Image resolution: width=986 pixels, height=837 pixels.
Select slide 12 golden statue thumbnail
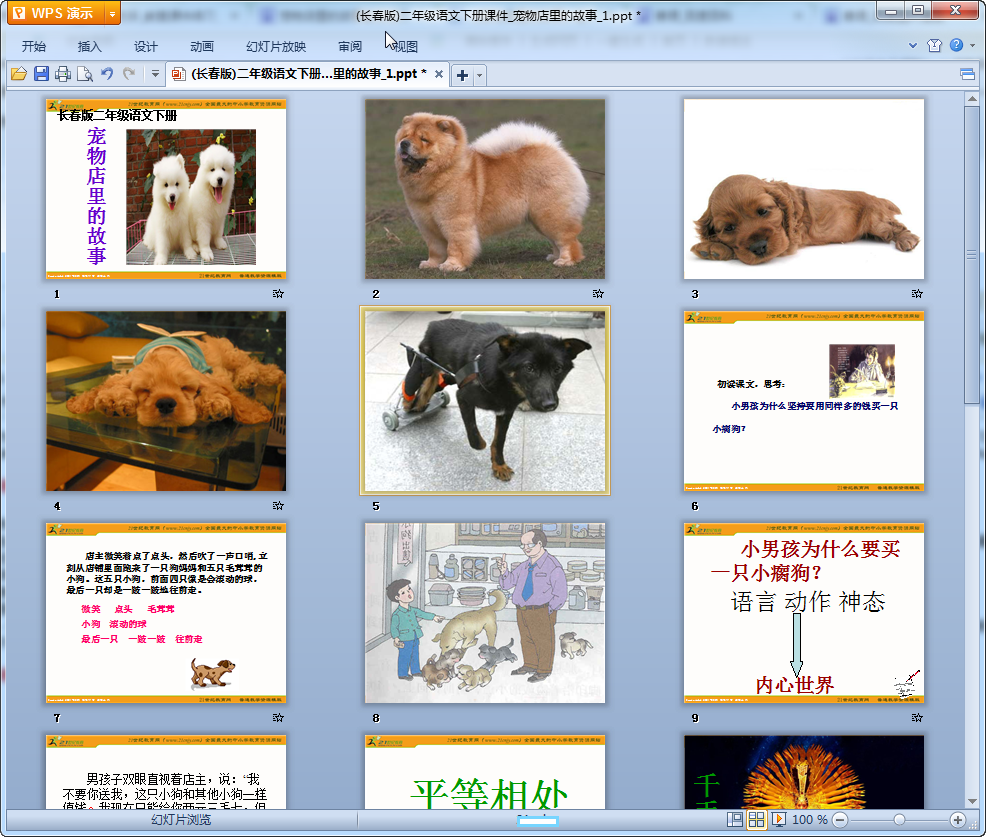coord(804,772)
